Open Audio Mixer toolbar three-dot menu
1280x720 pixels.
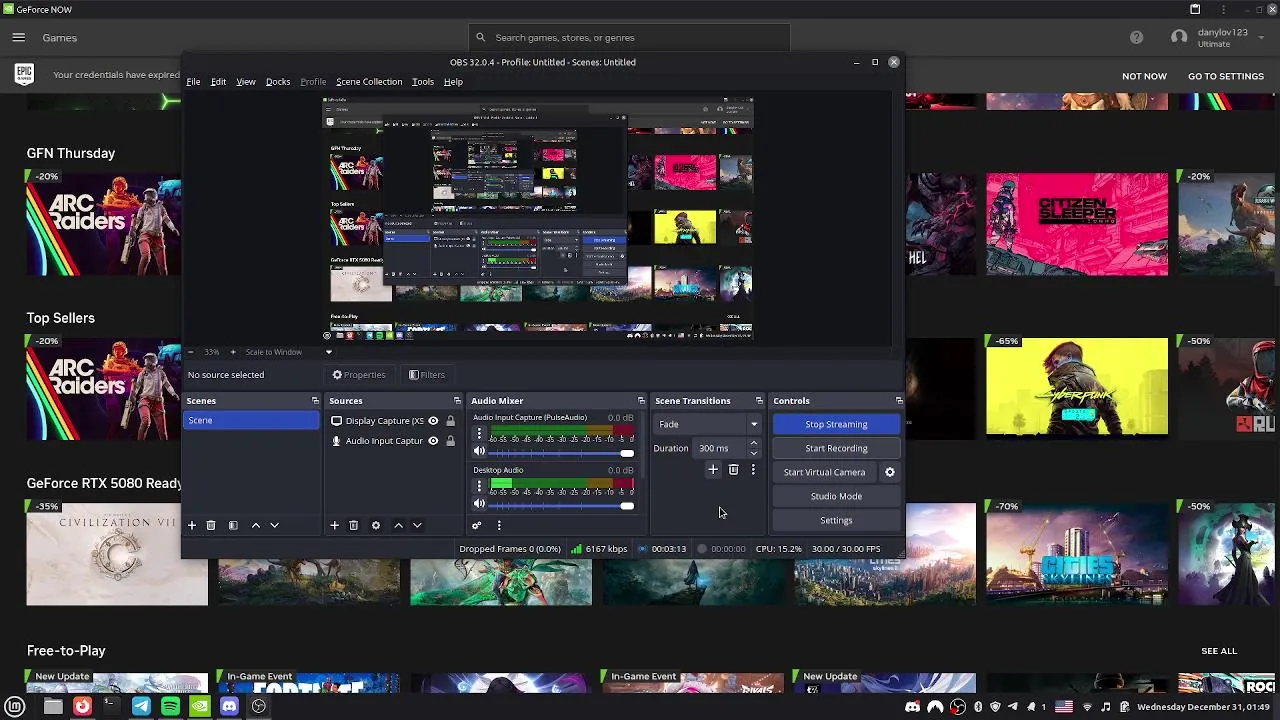point(499,525)
